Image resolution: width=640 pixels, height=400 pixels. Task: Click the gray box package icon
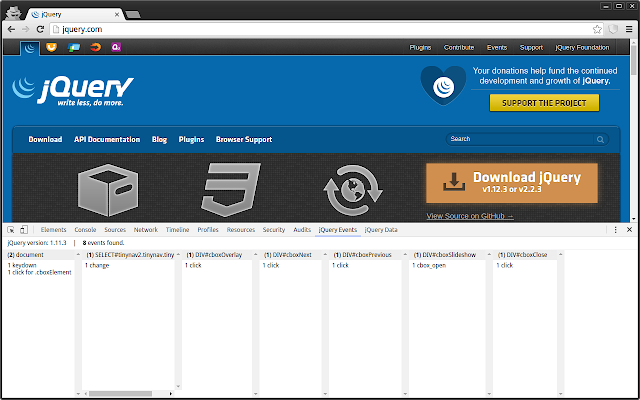(108, 190)
